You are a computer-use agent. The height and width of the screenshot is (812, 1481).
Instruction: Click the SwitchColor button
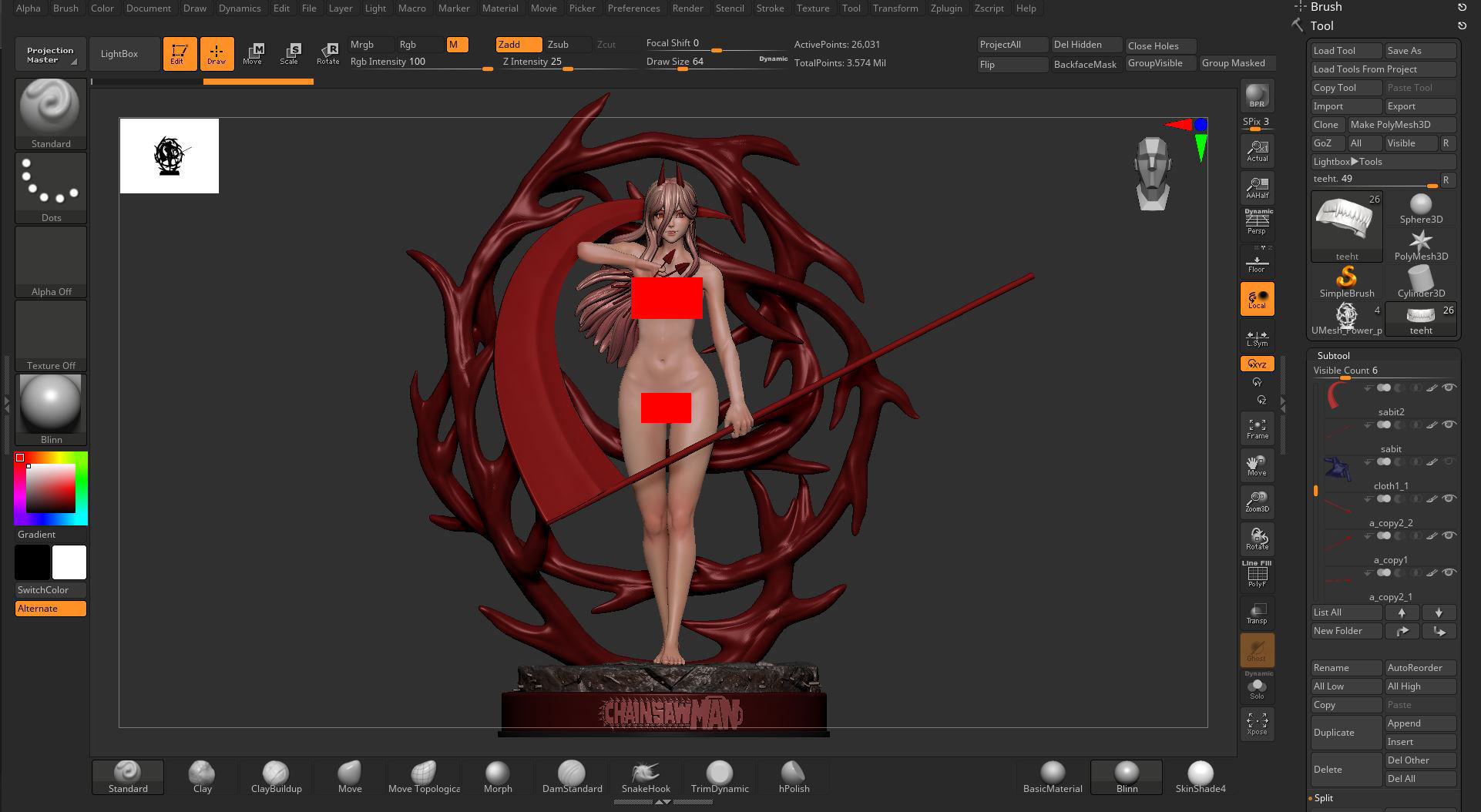pyautogui.click(x=51, y=590)
